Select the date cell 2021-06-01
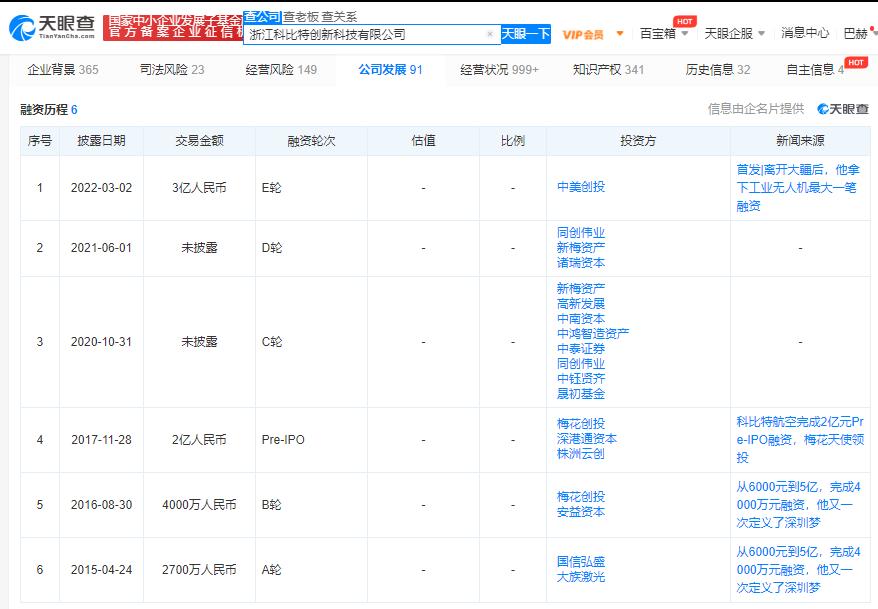The width and height of the screenshot is (878, 609). pyautogui.click(x=101, y=247)
